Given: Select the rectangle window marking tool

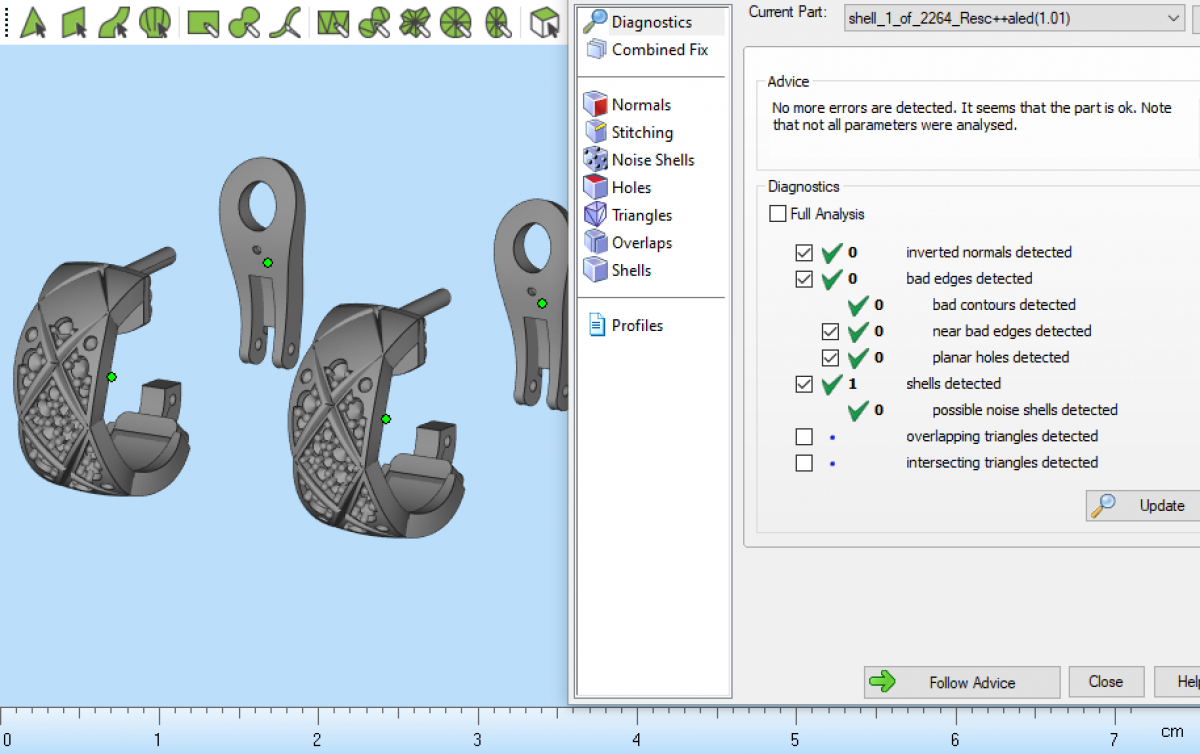Looking at the screenshot, I should tap(203, 21).
